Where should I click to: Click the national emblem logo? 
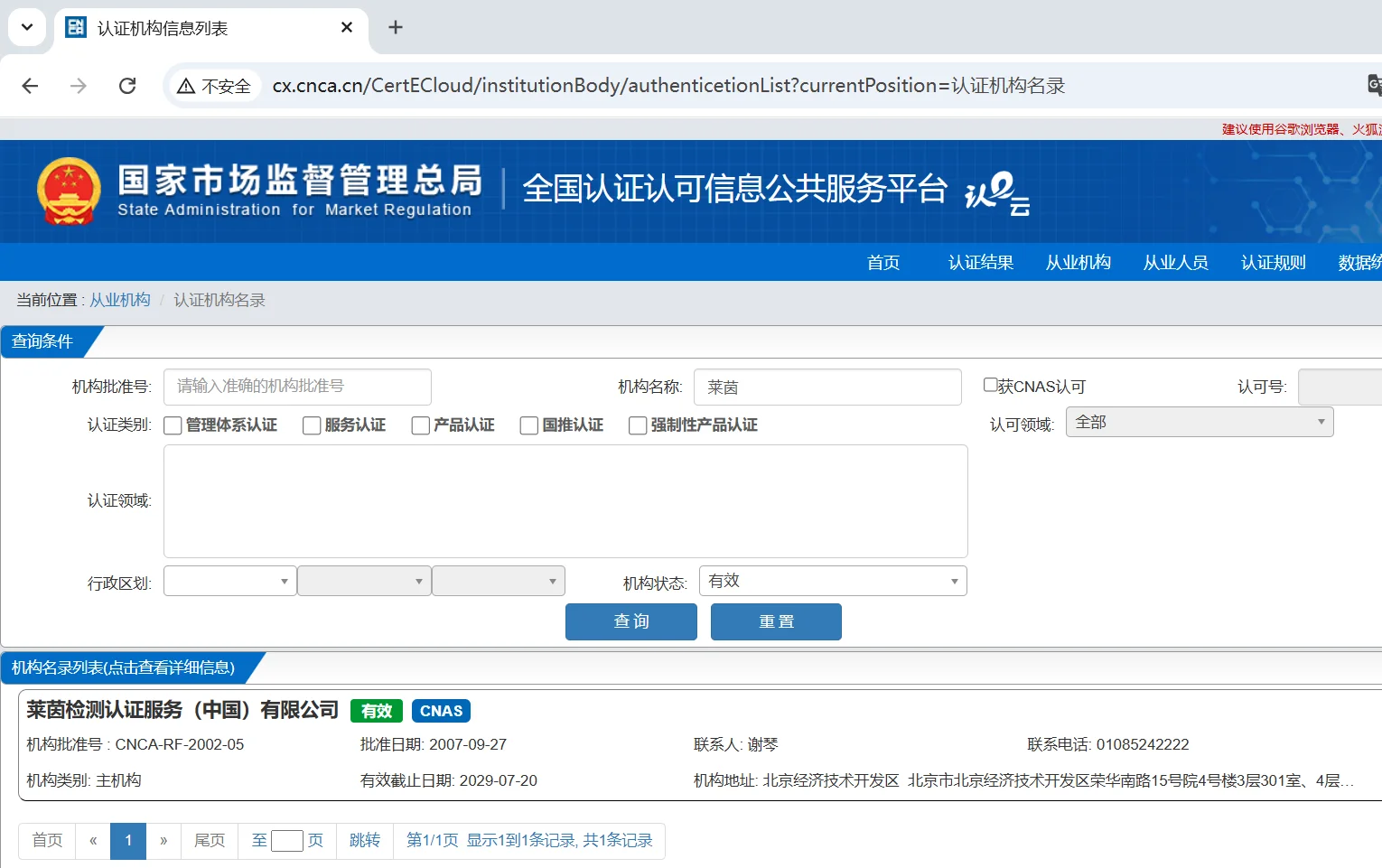70,191
